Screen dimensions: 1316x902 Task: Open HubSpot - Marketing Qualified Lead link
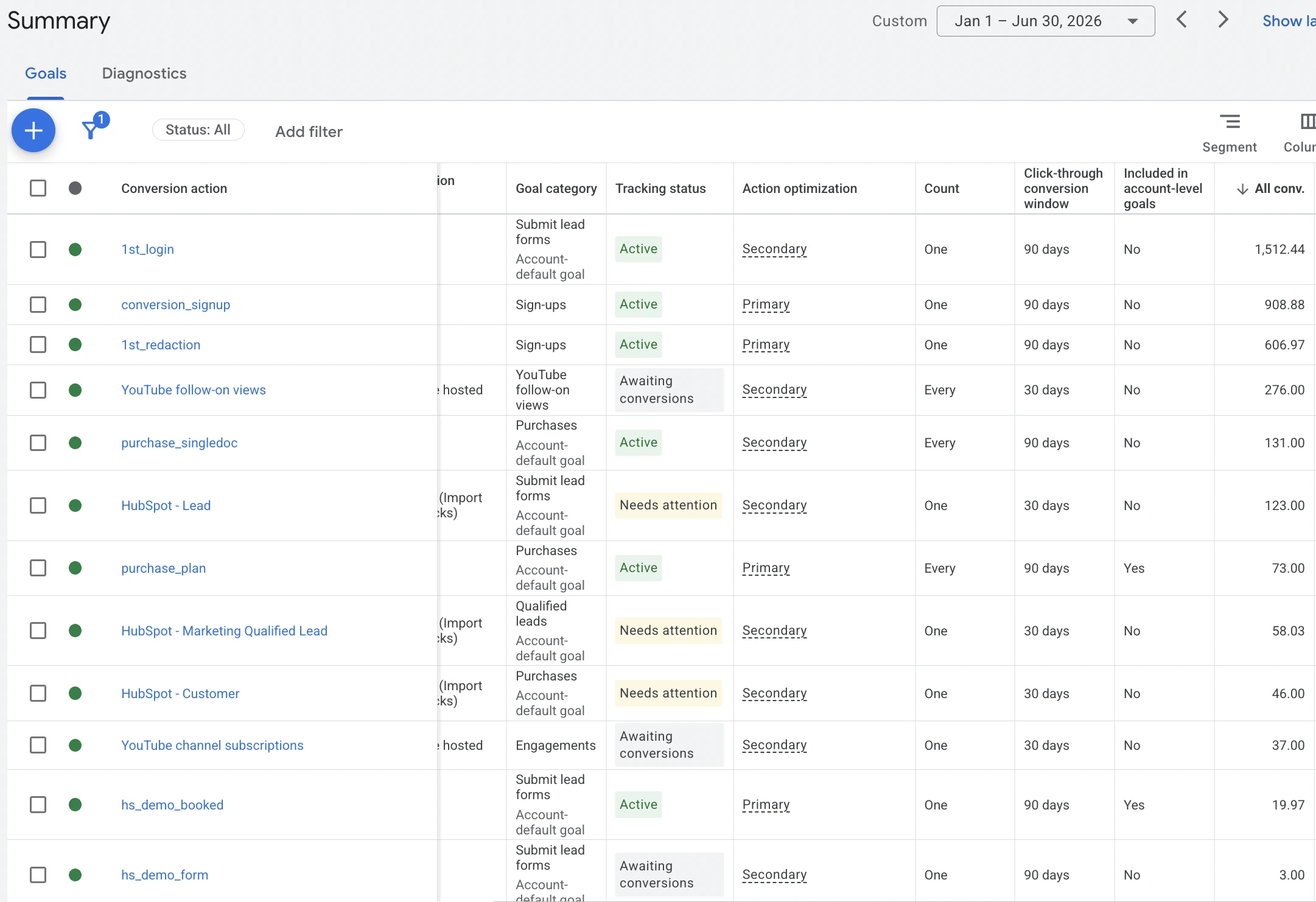[224, 631]
